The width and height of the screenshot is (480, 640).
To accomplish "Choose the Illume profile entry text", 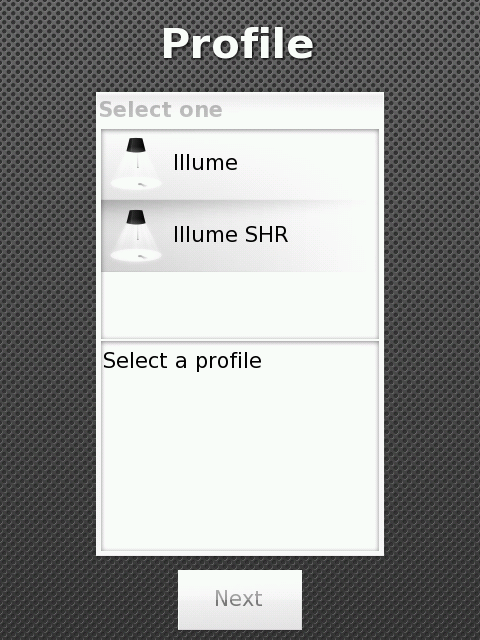I will [205, 163].
